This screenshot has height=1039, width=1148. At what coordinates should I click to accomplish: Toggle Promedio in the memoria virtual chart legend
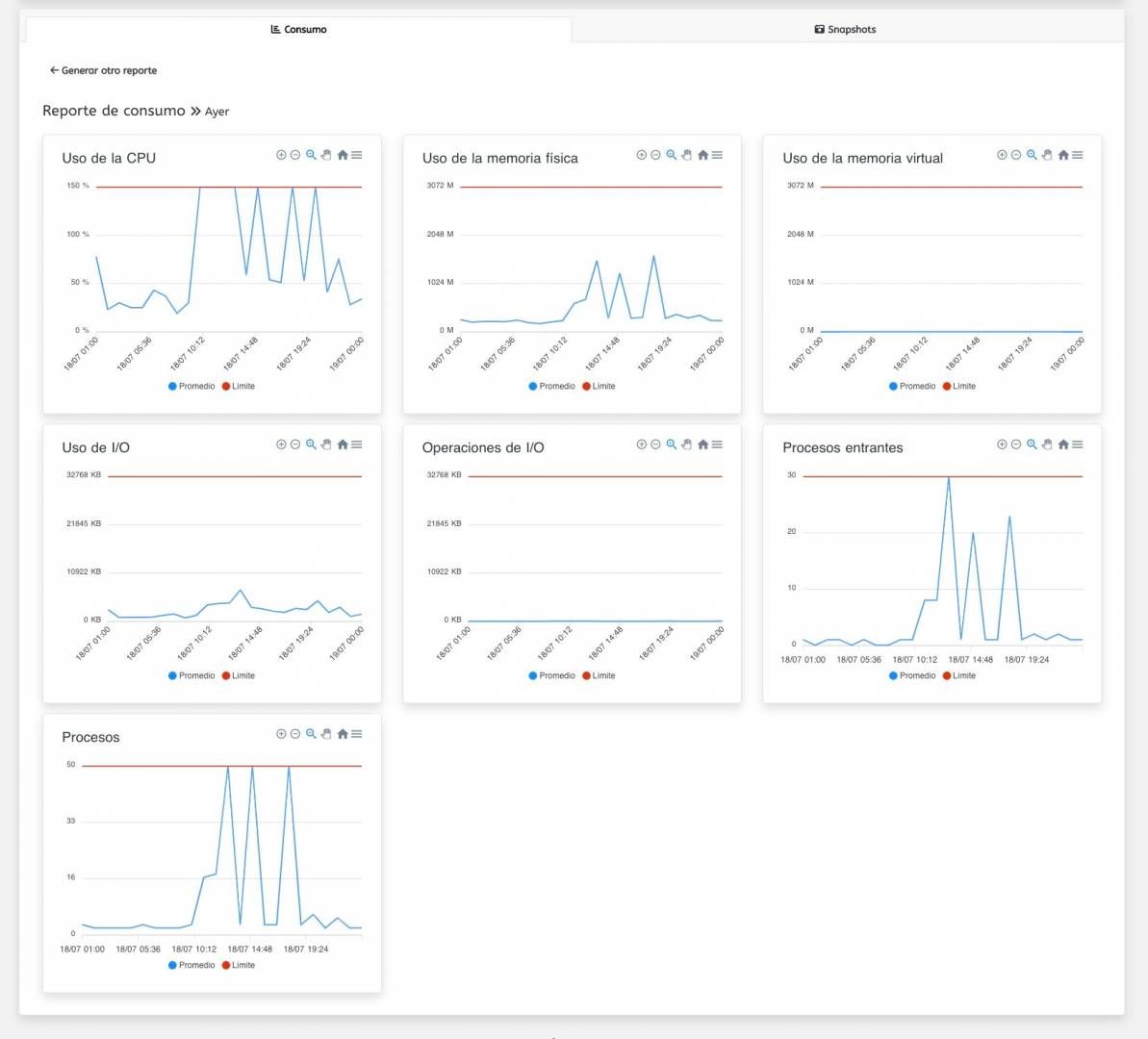point(912,386)
